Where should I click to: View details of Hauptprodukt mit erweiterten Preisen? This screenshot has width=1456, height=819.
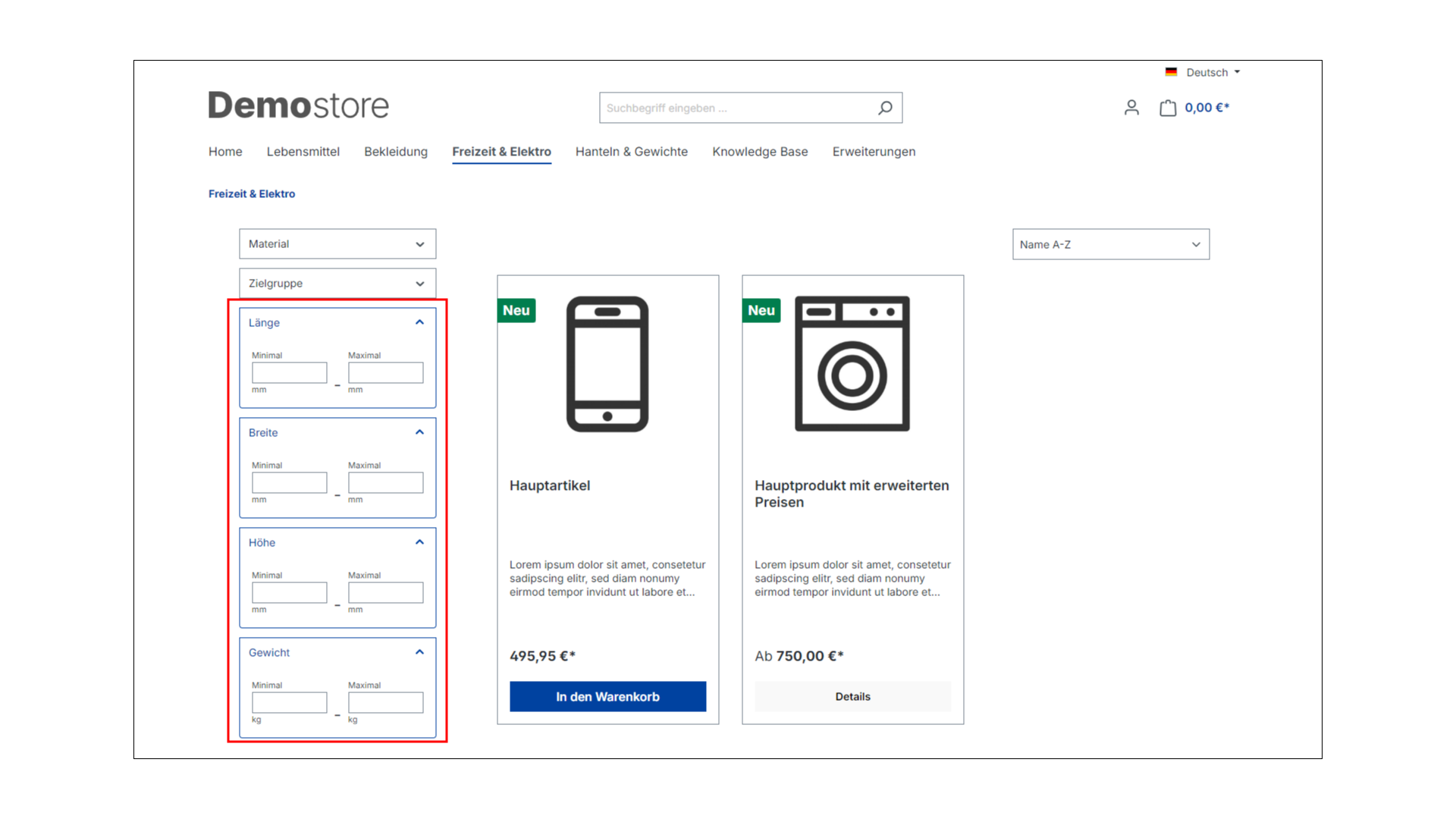point(853,696)
